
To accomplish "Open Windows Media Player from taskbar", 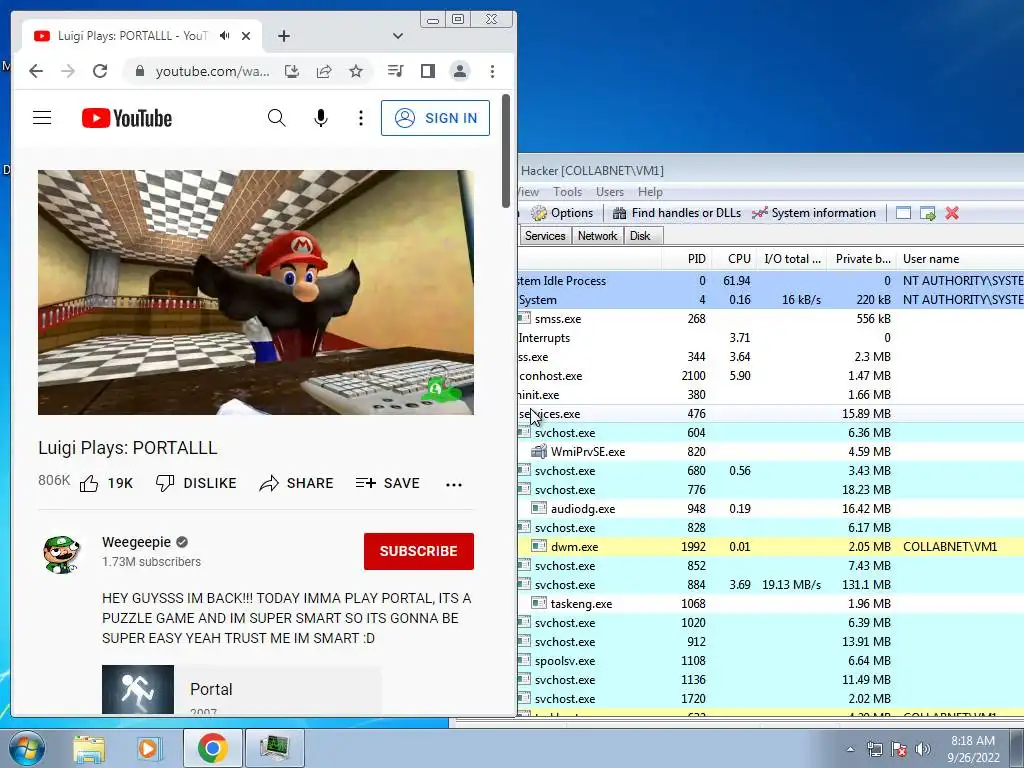I will pos(148,748).
